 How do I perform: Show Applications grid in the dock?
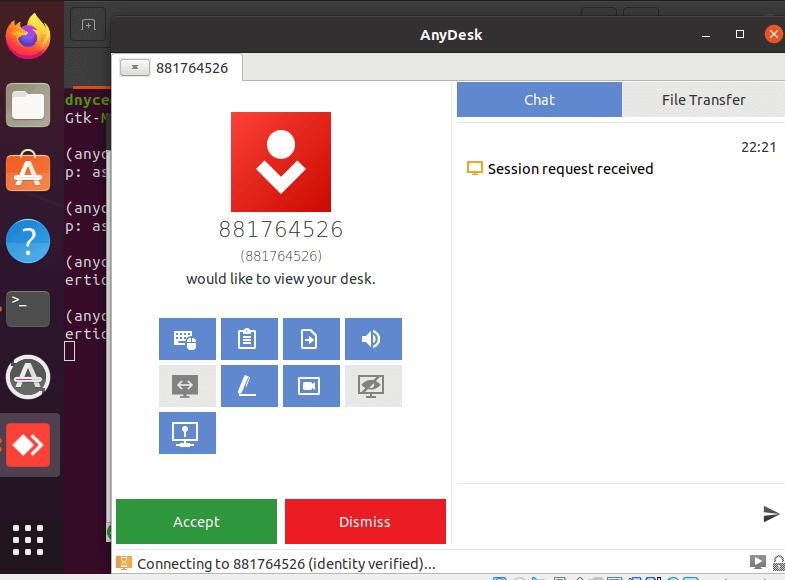(28, 540)
